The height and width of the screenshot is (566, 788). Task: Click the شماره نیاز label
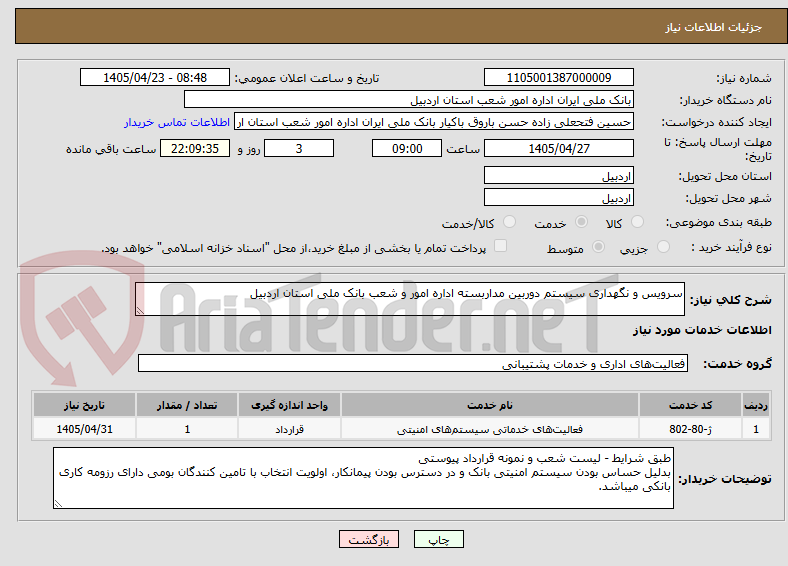744,78
